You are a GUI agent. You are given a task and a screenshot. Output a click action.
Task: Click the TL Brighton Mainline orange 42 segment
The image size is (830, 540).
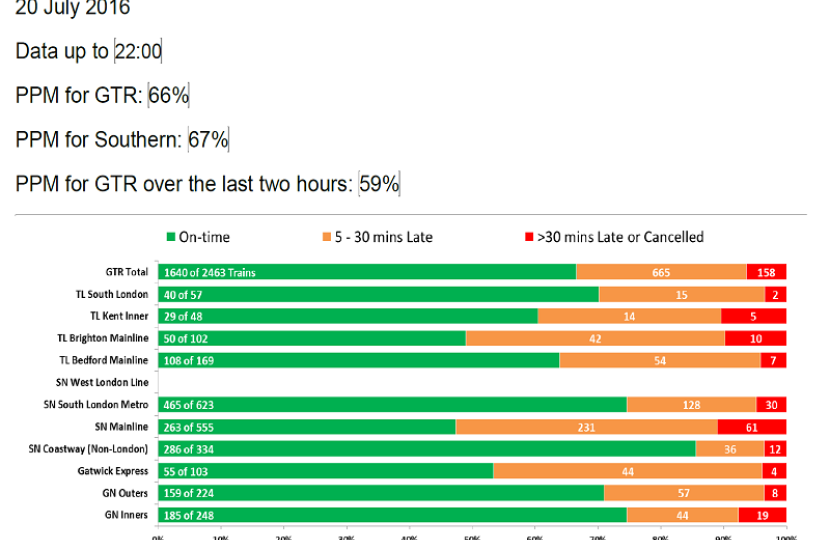(595, 338)
